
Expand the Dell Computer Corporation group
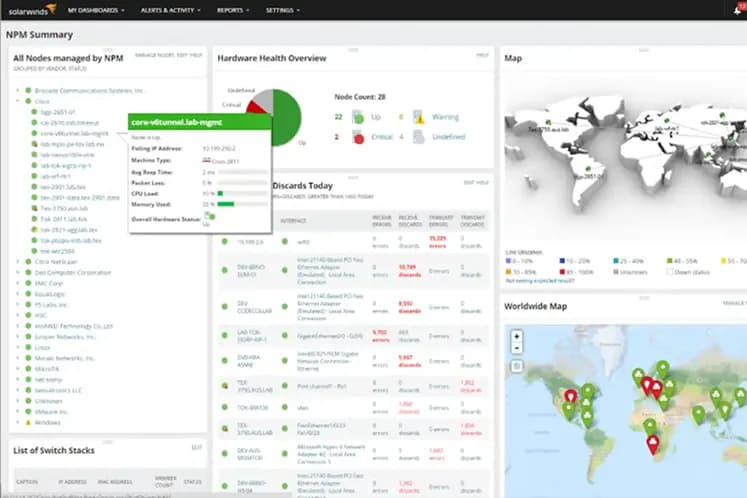click(18, 273)
